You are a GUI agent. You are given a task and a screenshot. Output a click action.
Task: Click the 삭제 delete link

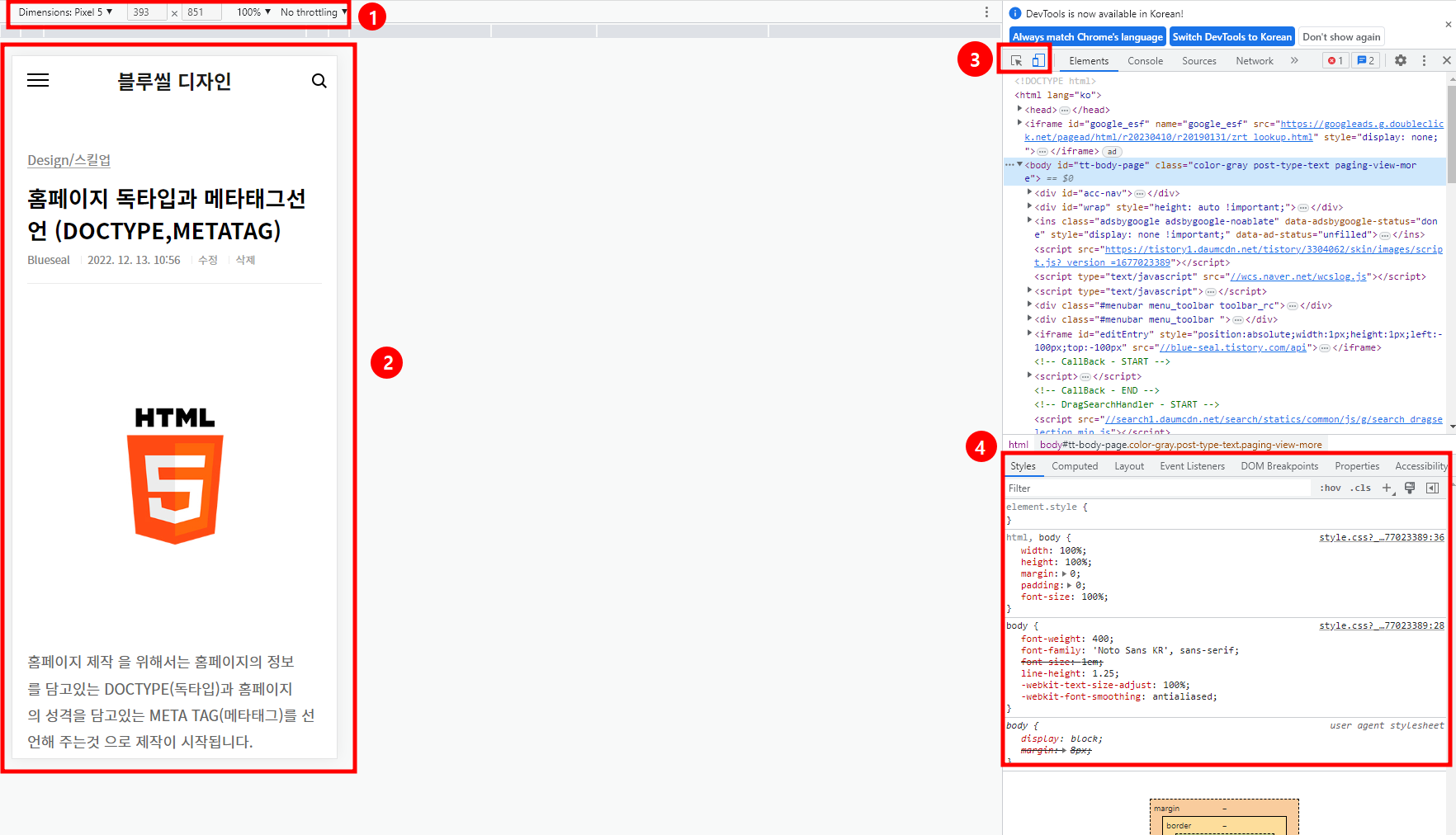(246, 260)
